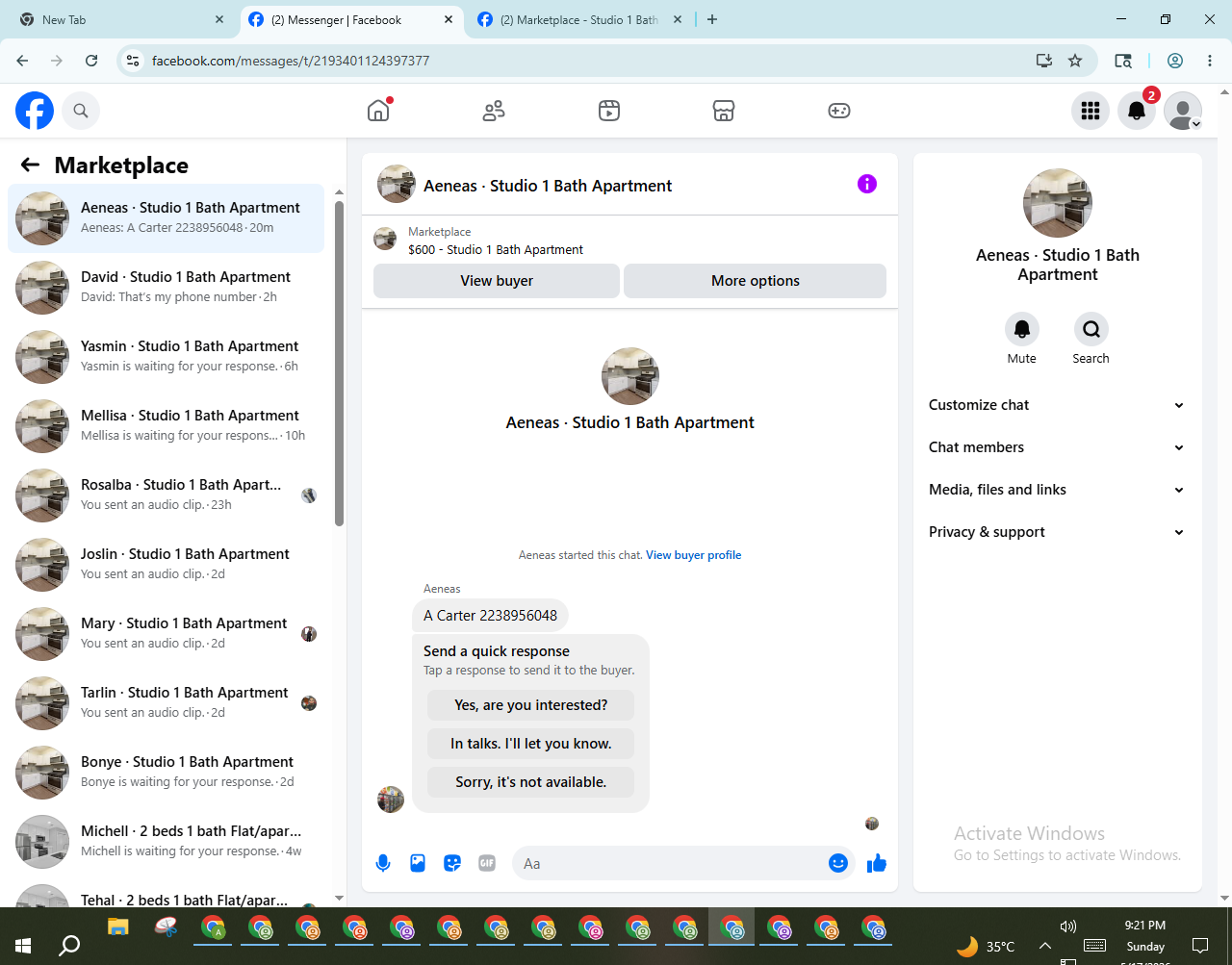1232x965 pixels.
Task: Open a new browser tab
Action: [x=712, y=19]
